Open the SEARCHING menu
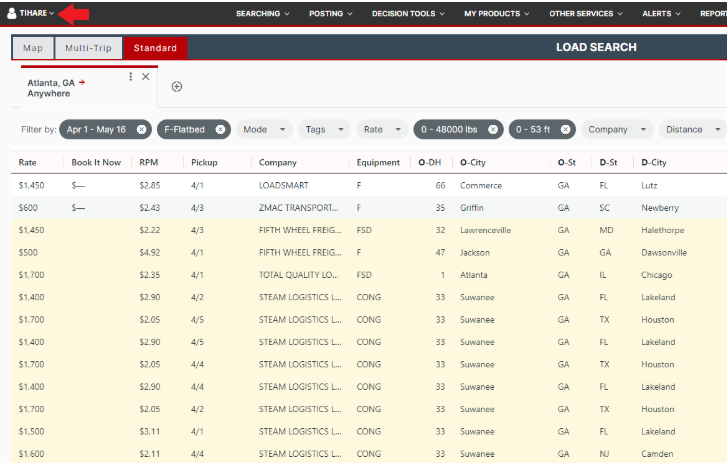This screenshot has height=463, width=727. (262, 14)
